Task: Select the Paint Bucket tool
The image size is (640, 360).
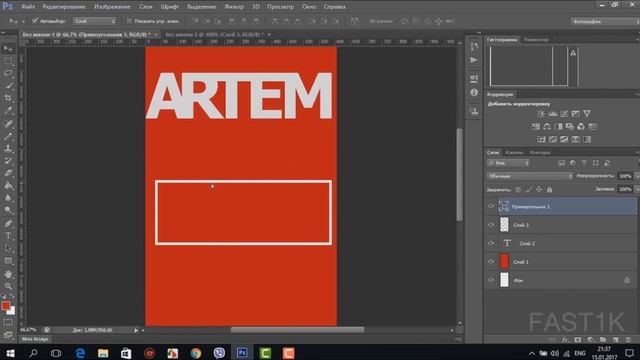Action: [8, 186]
